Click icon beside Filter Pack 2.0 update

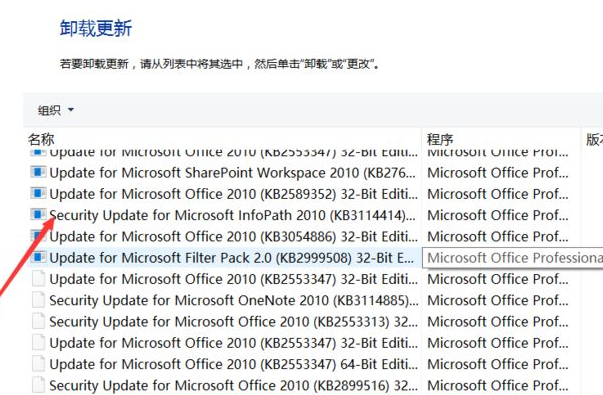38,257
